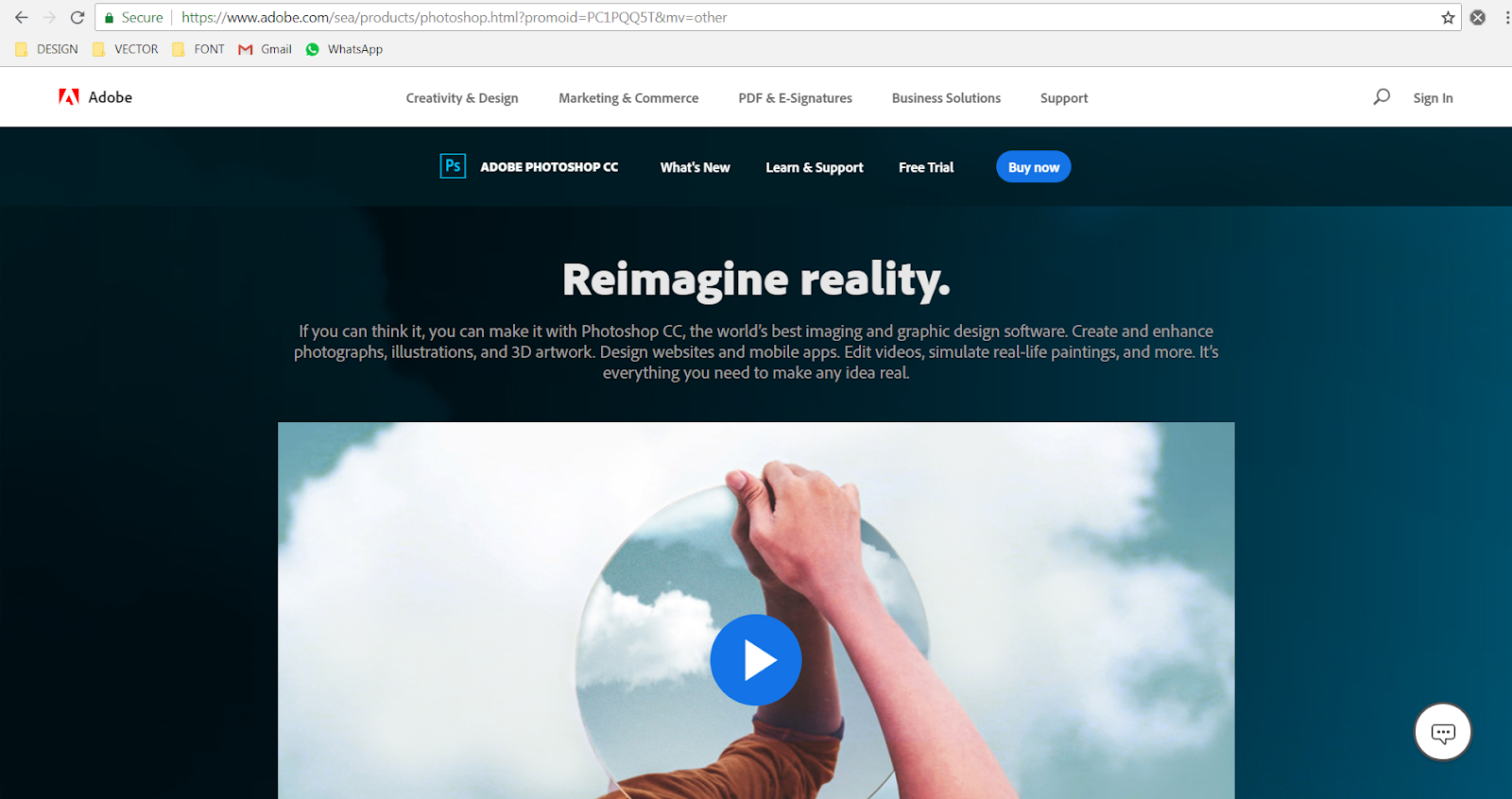Reload the page with the refresh icon

[77, 17]
